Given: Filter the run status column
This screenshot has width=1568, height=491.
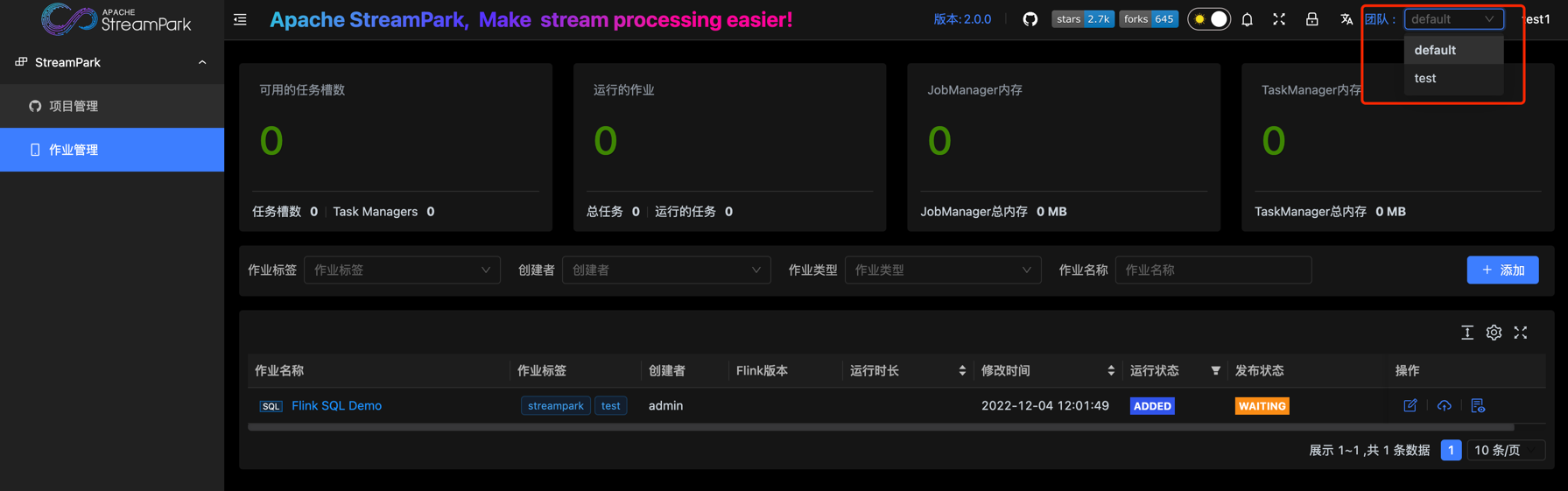Looking at the screenshot, I should [x=1215, y=371].
